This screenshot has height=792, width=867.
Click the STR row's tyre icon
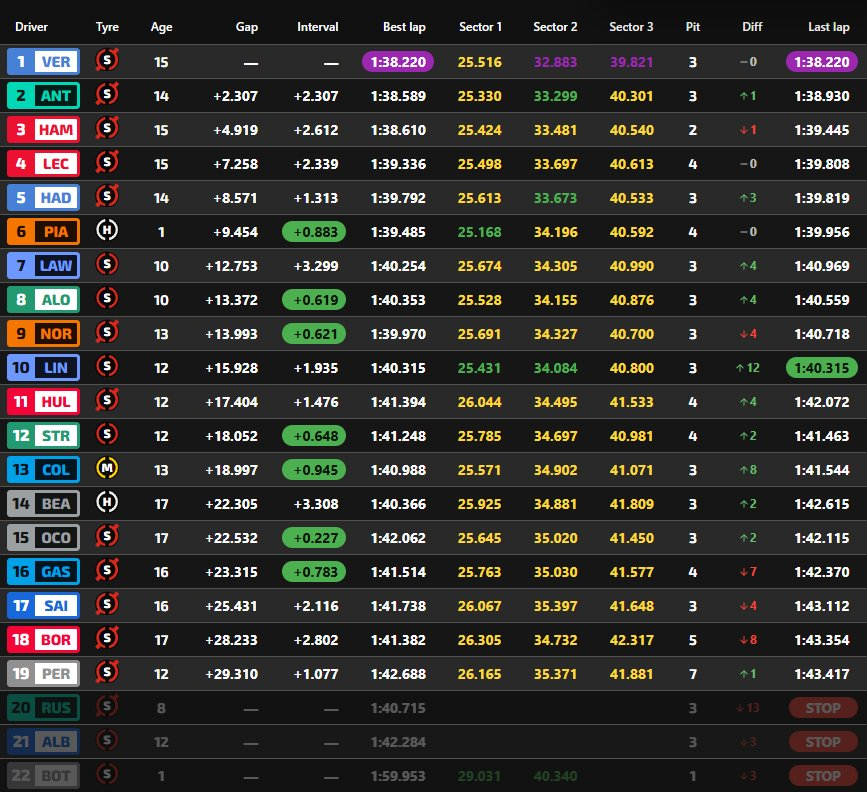click(107, 434)
